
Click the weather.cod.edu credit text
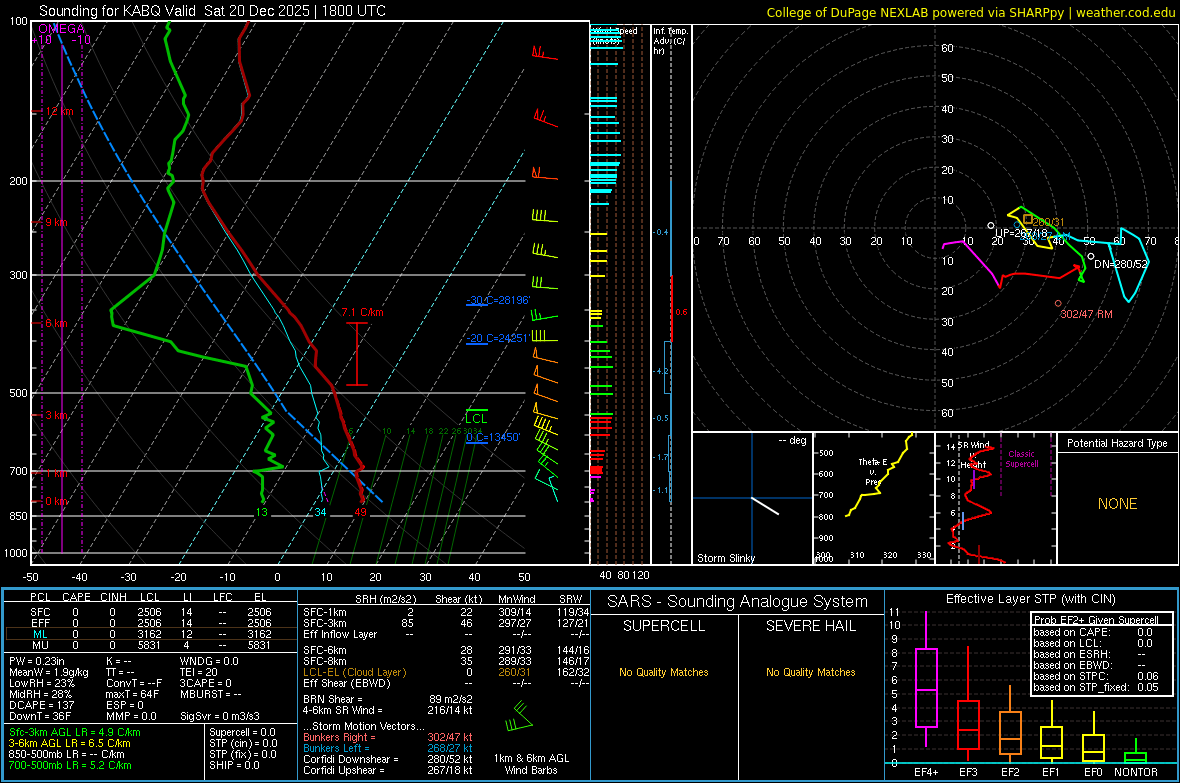pos(1125,12)
